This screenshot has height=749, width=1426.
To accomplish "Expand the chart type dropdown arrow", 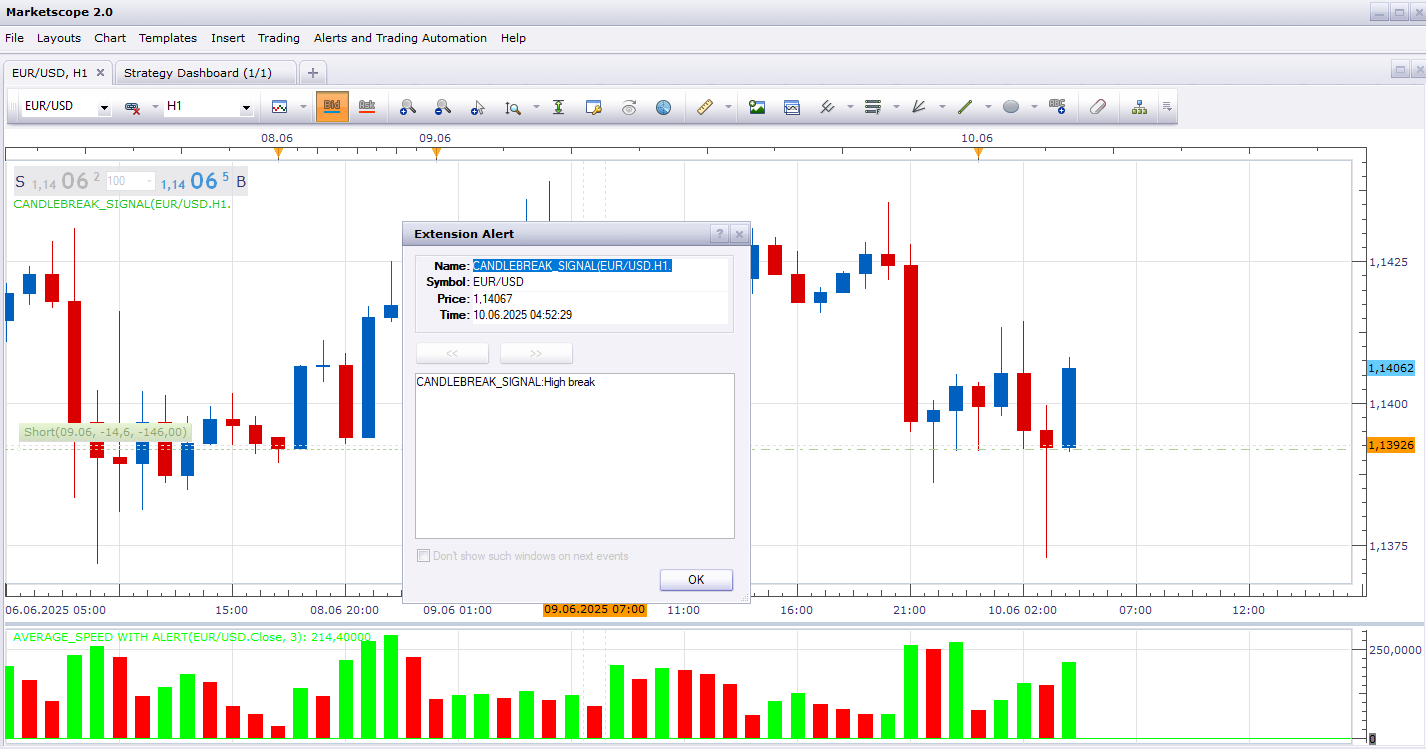I will click(x=303, y=107).
